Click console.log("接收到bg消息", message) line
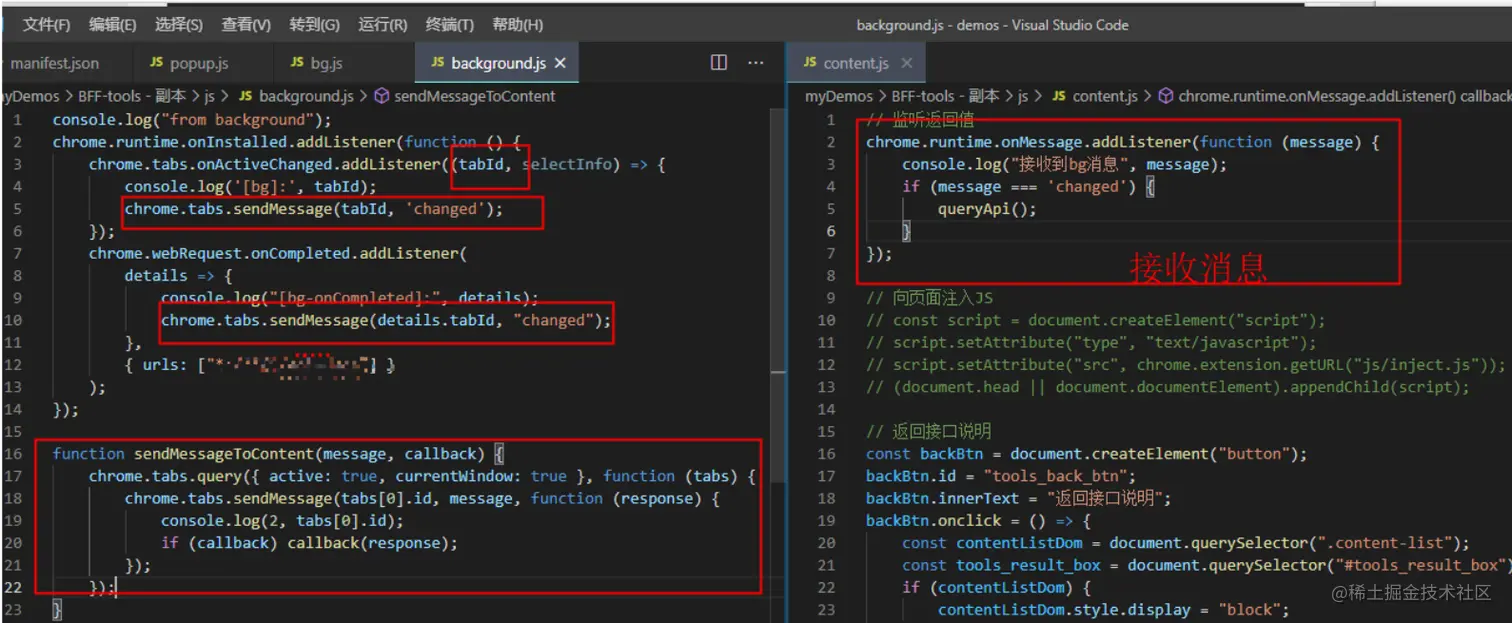The image size is (1512, 623). (x=1064, y=164)
